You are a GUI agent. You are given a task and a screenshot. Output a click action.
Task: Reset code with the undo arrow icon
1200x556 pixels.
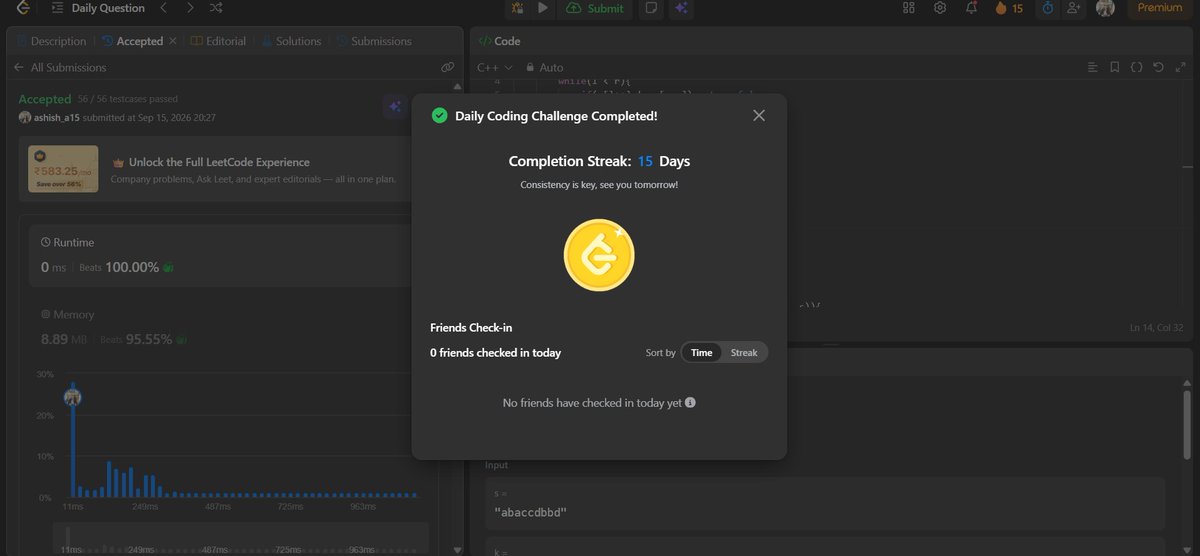point(1158,67)
